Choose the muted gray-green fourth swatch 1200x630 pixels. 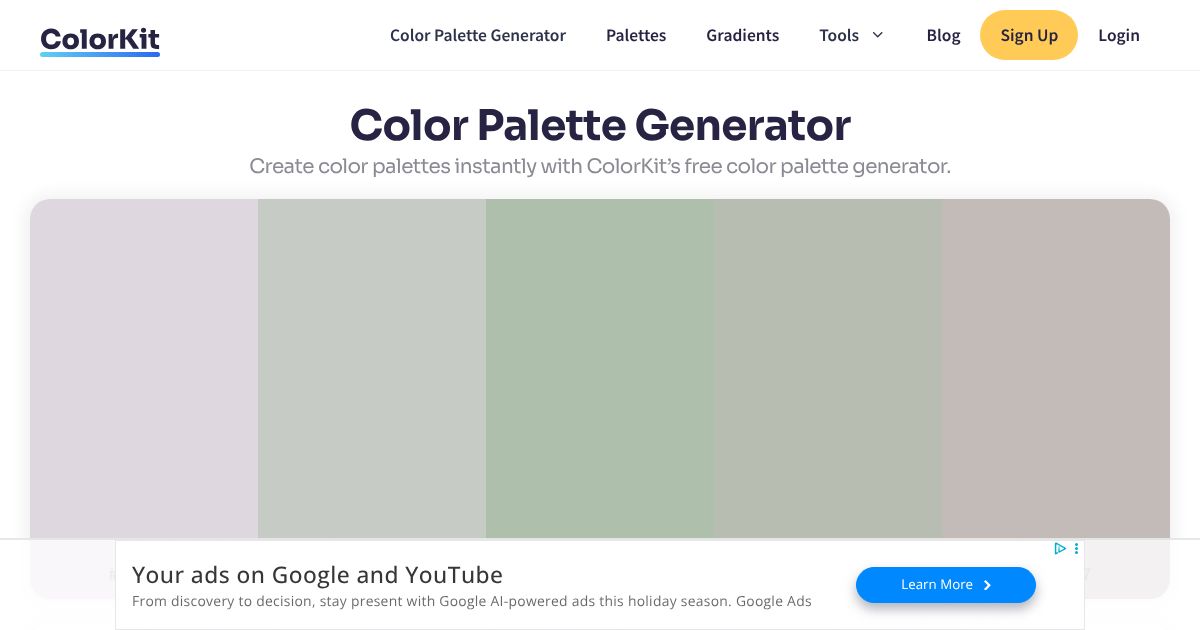pos(828,368)
